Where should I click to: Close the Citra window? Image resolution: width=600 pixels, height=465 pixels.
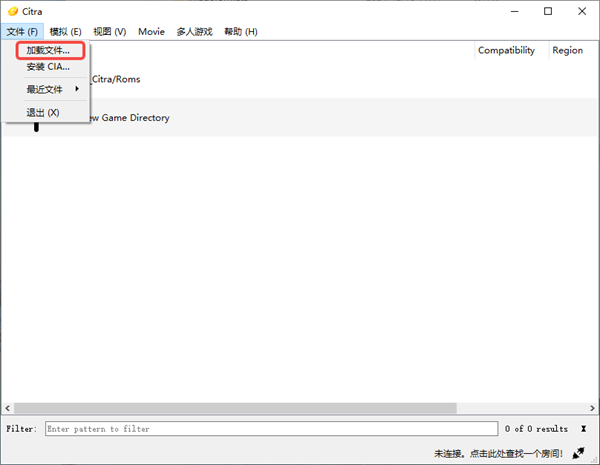click(582, 11)
